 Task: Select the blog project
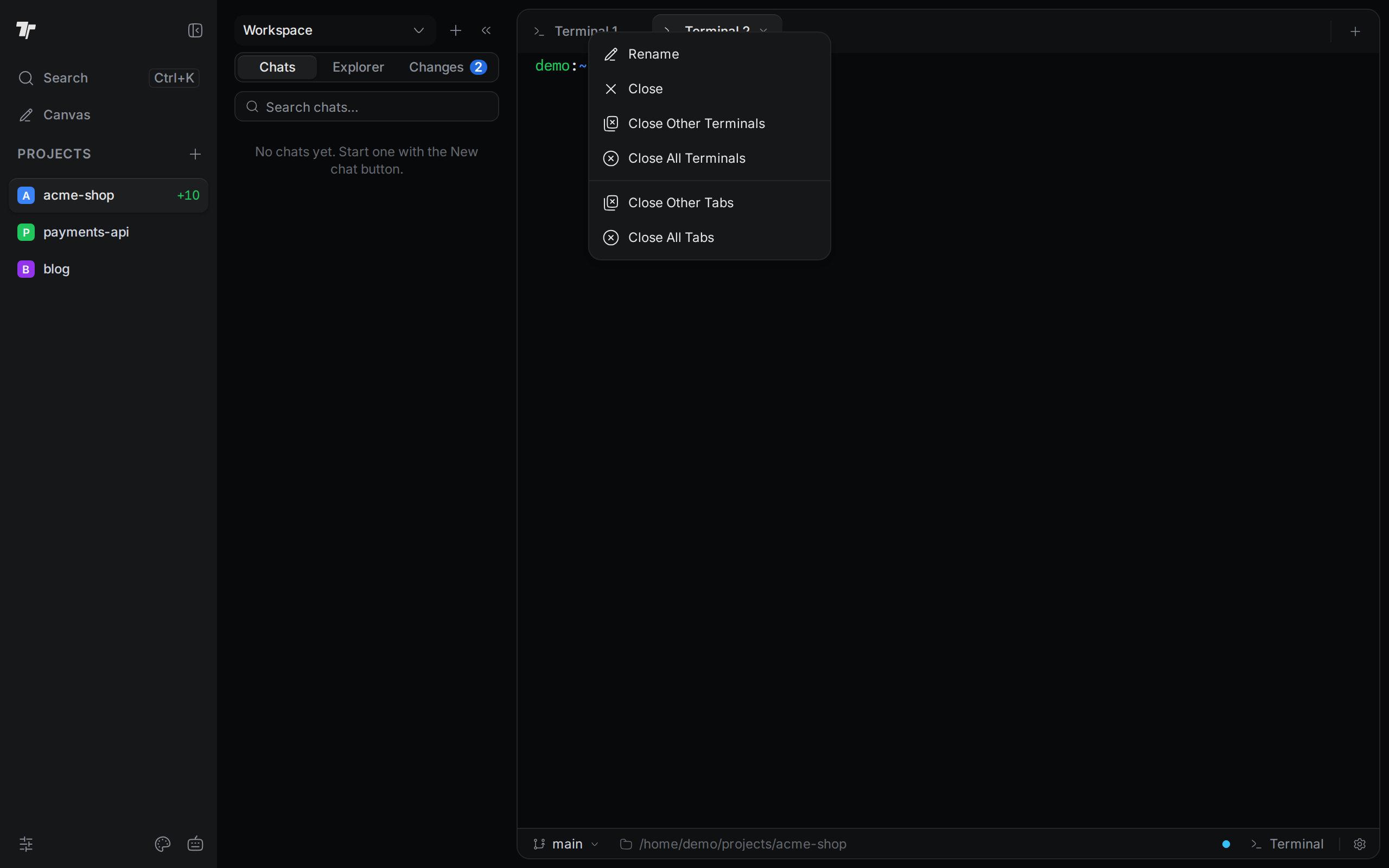[109, 269]
